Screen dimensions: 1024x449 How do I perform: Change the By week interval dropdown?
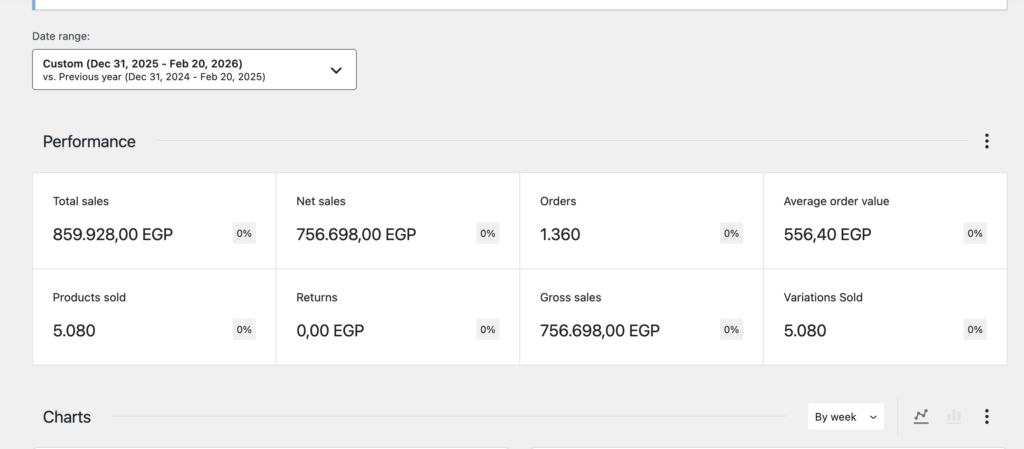(845, 417)
